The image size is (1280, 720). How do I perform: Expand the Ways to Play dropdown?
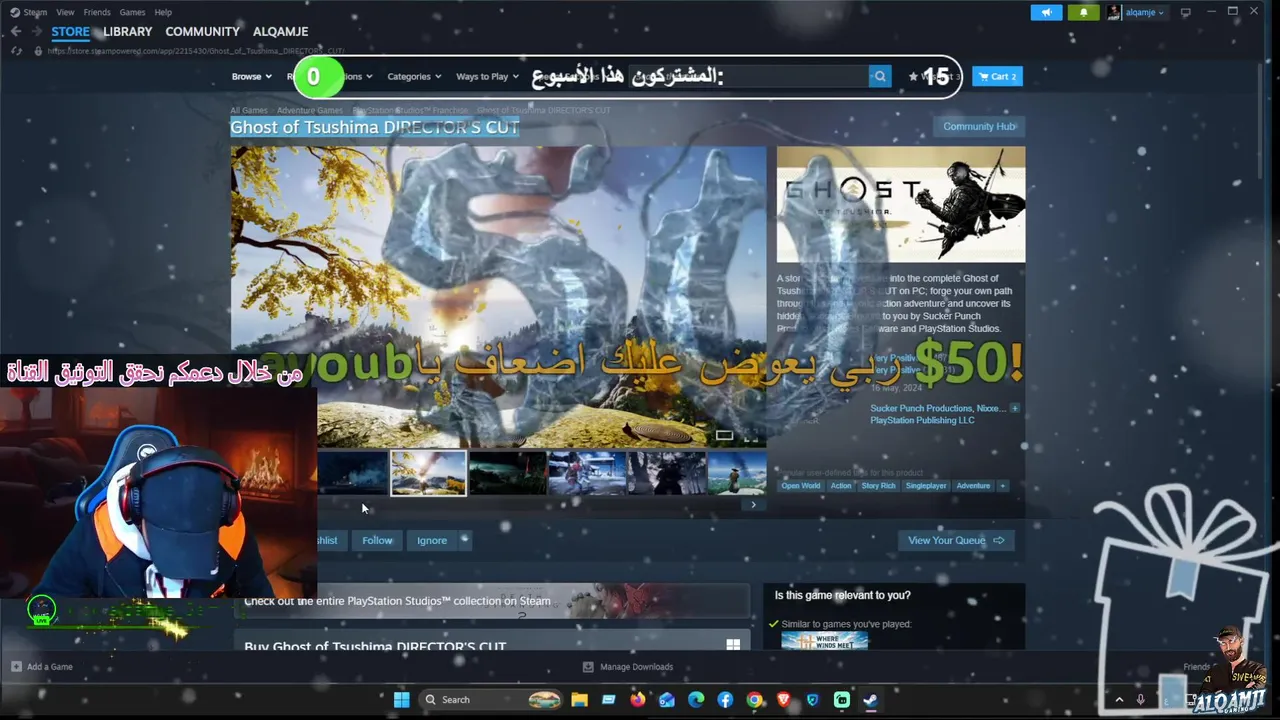coord(488,76)
